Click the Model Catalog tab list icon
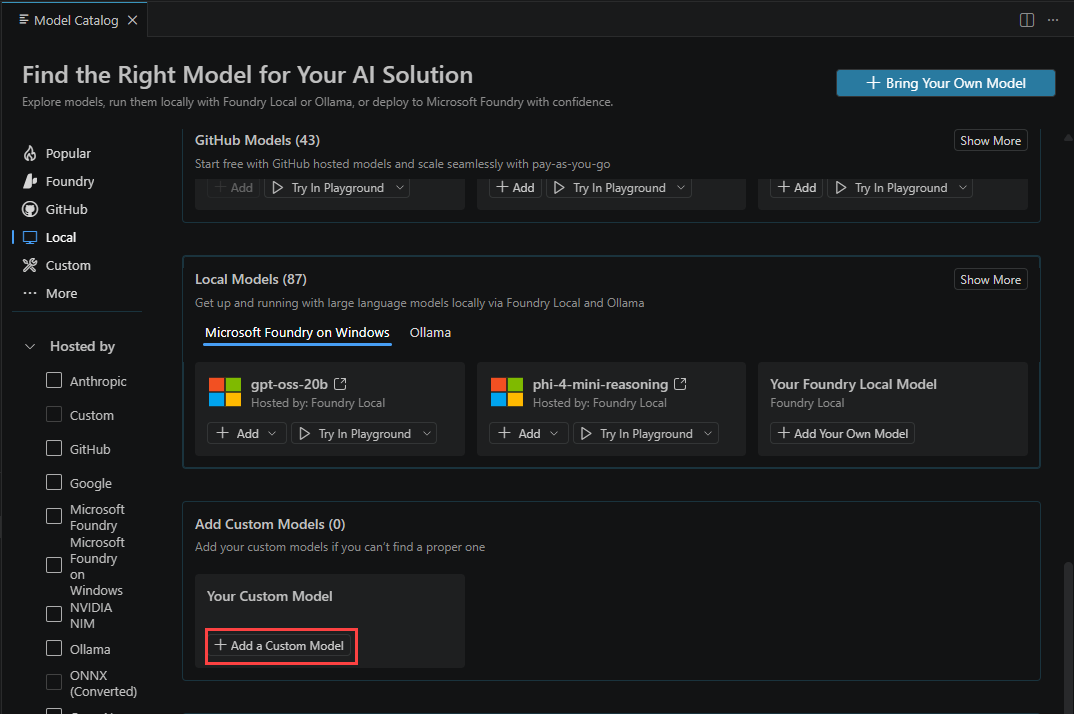1074x714 pixels. coord(24,20)
